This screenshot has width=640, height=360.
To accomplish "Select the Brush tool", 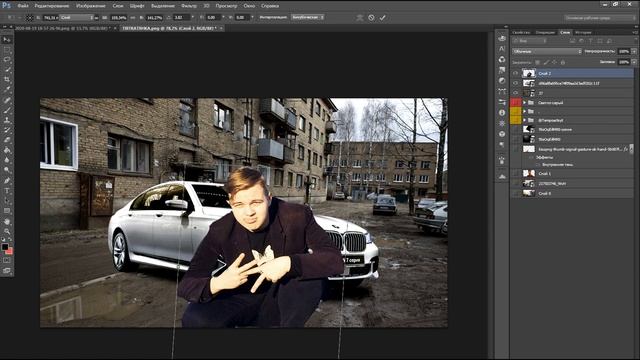I will point(7,110).
